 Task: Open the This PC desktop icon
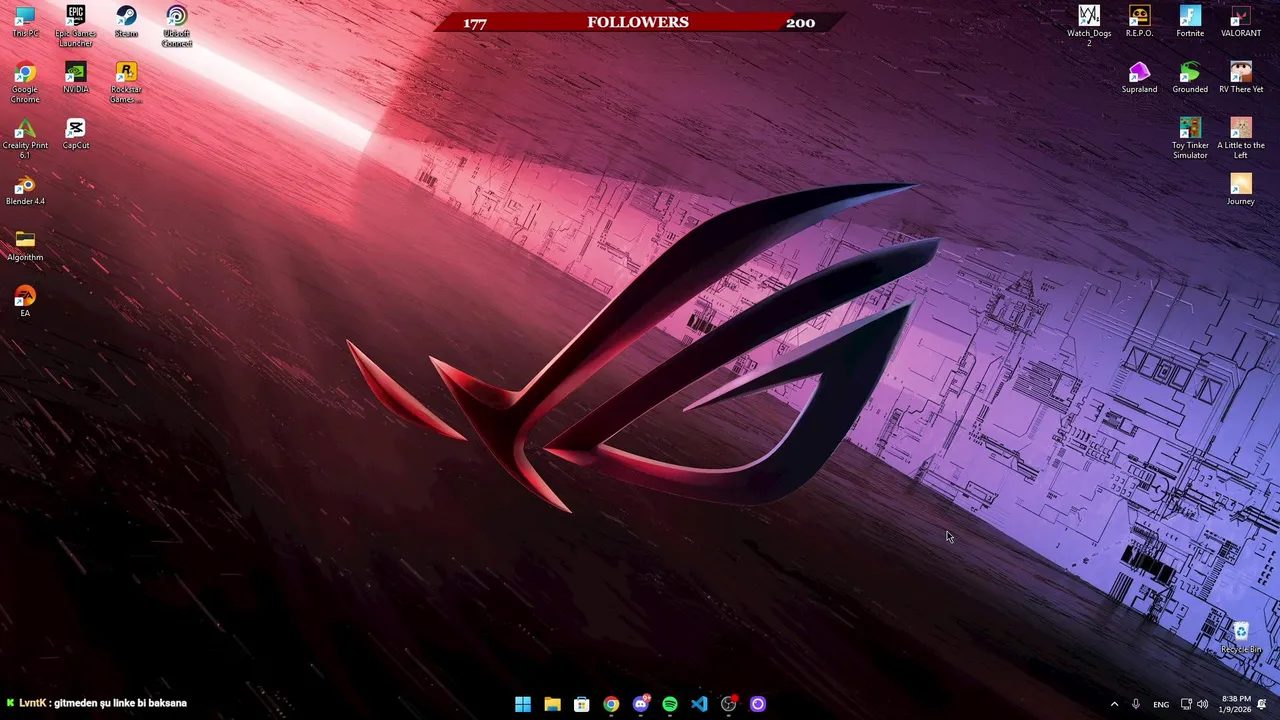[25, 22]
